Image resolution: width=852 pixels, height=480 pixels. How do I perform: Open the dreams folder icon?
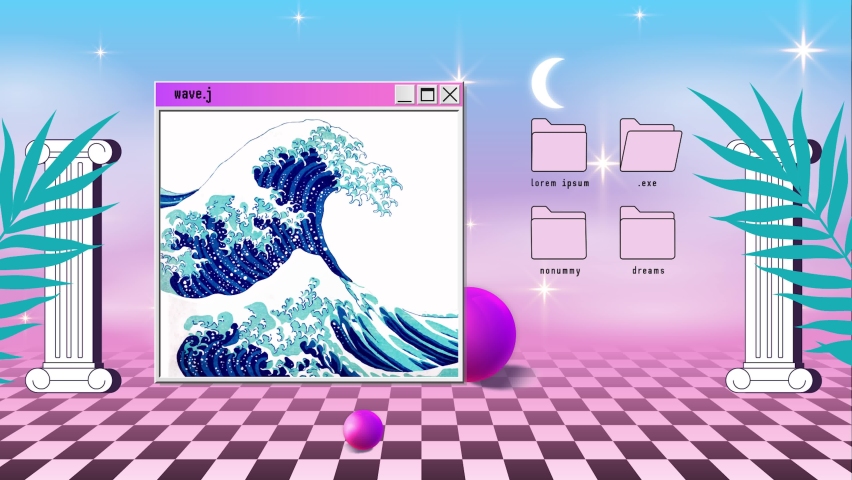pos(647,233)
